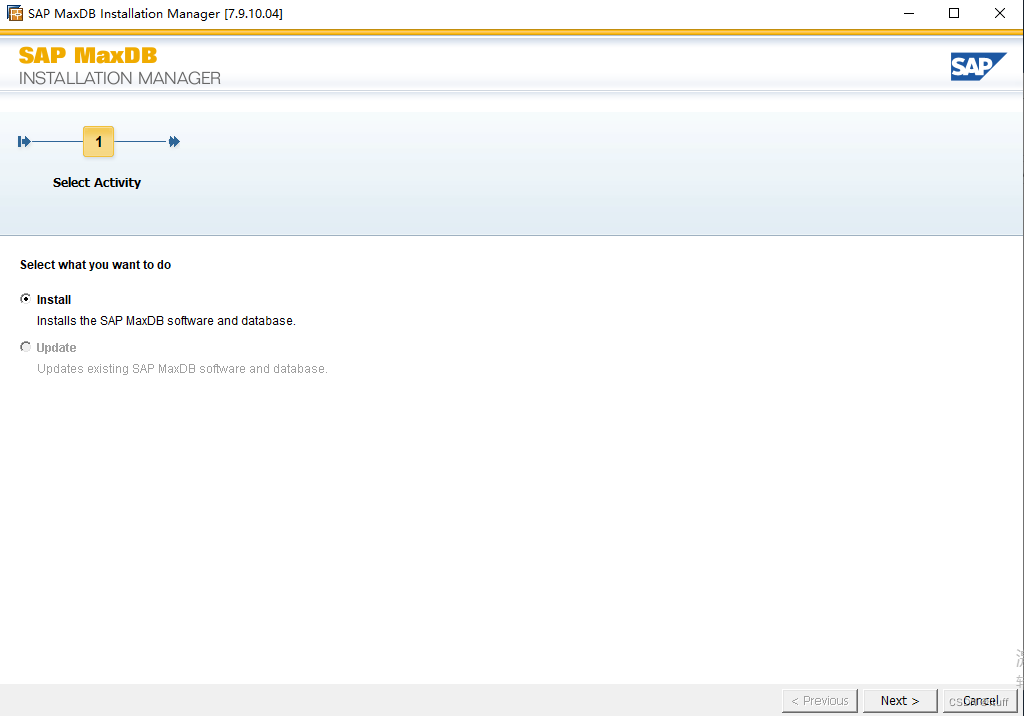Click the wizard end double-arrow icon
The height and width of the screenshot is (716, 1024).
(x=174, y=142)
